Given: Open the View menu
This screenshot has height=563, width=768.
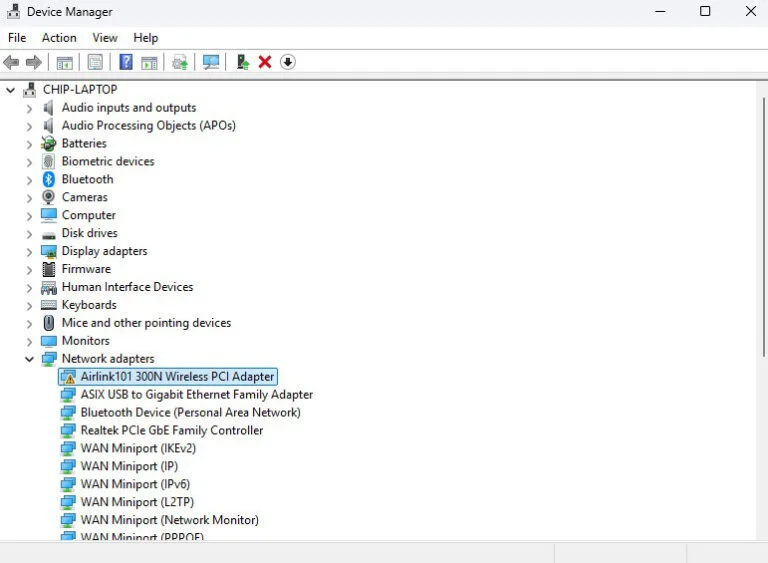Looking at the screenshot, I should point(105,38).
